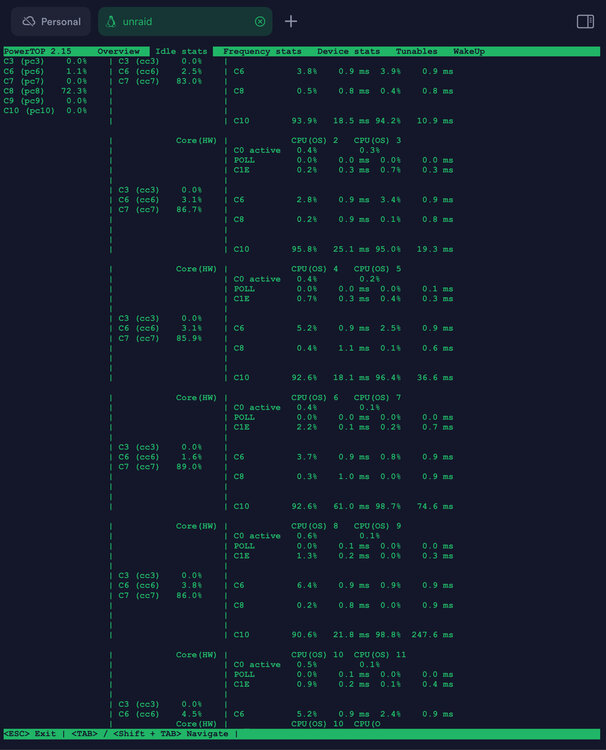This screenshot has height=750, width=606.
Task: Click the CPU(OS) 11 column header
Action: pos(380,655)
